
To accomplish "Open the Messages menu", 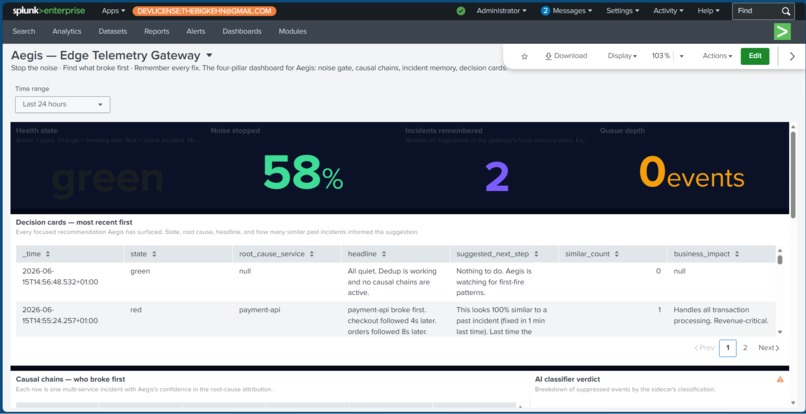I will [572, 11].
